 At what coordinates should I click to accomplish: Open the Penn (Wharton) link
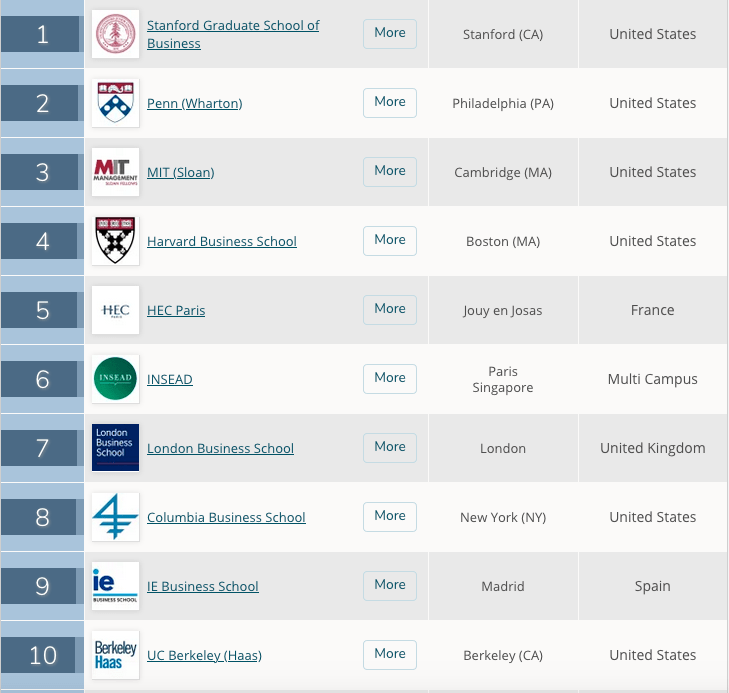click(194, 103)
